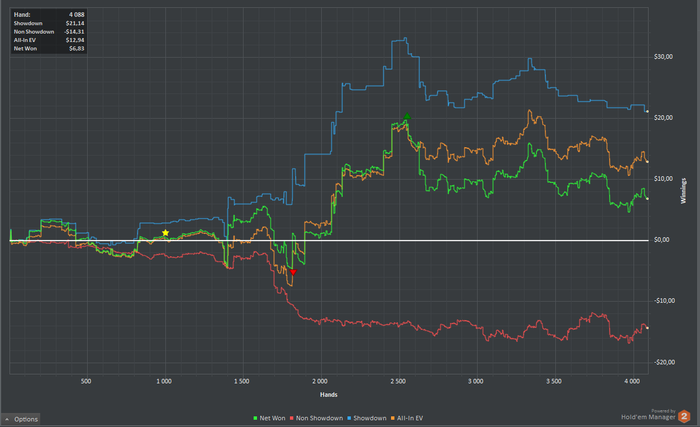Toggle the All-In EV legend entry
Image resolution: width=700 pixels, height=427 pixels.
pos(407,418)
